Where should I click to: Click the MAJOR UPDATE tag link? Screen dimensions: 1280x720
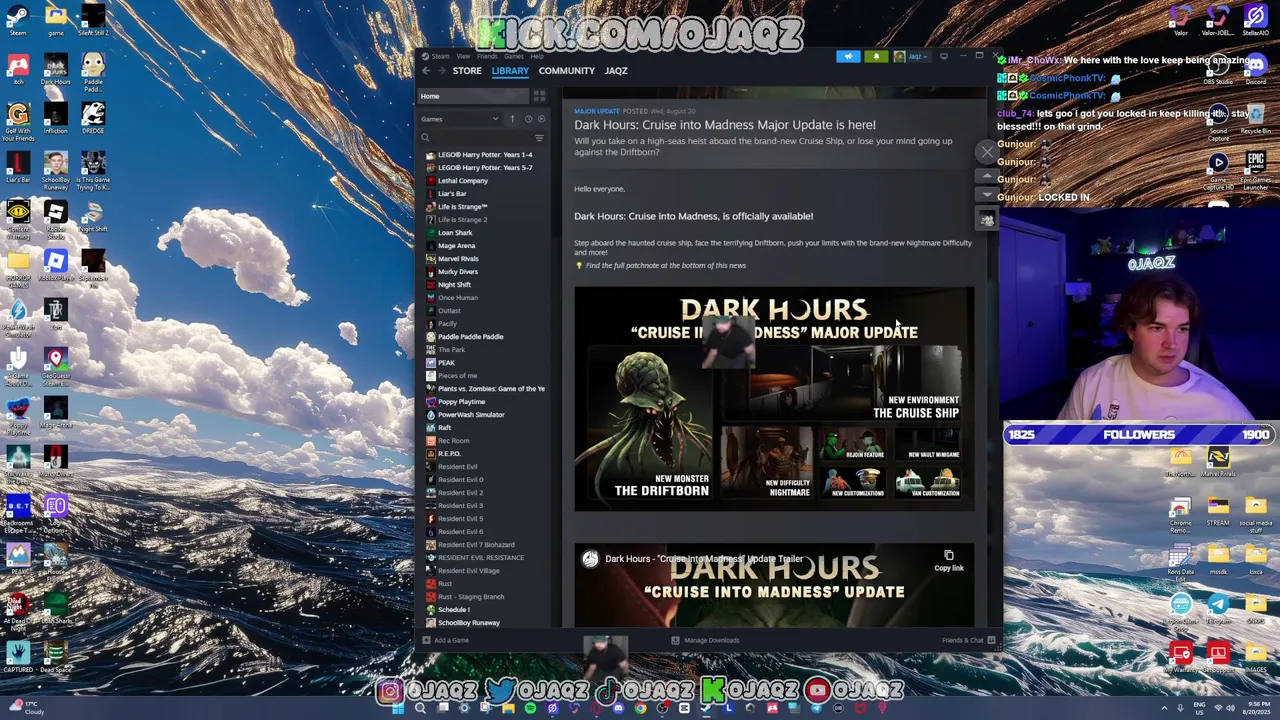tap(596, 111)
